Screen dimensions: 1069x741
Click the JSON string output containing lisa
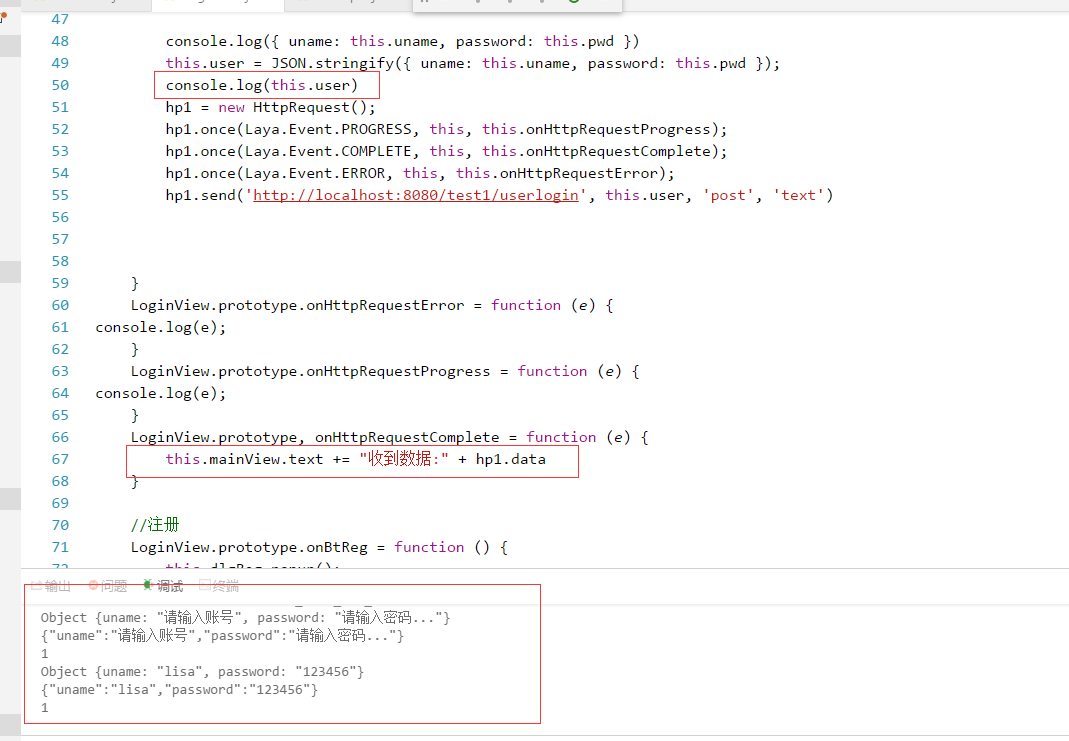(x=179, y=690)
